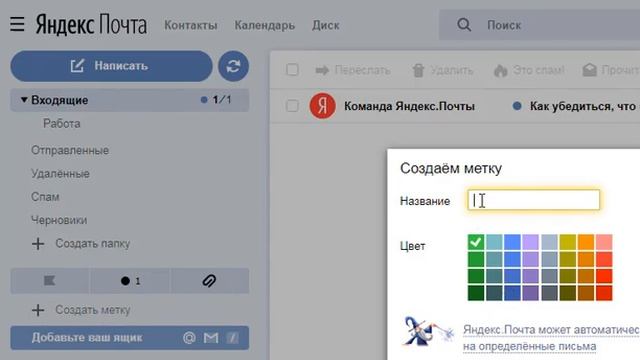Viewport: 640px width, 360px height.
Task: Click the Переслать forward arrow icon
Action: pyautogui.click(x=322, y=70)
